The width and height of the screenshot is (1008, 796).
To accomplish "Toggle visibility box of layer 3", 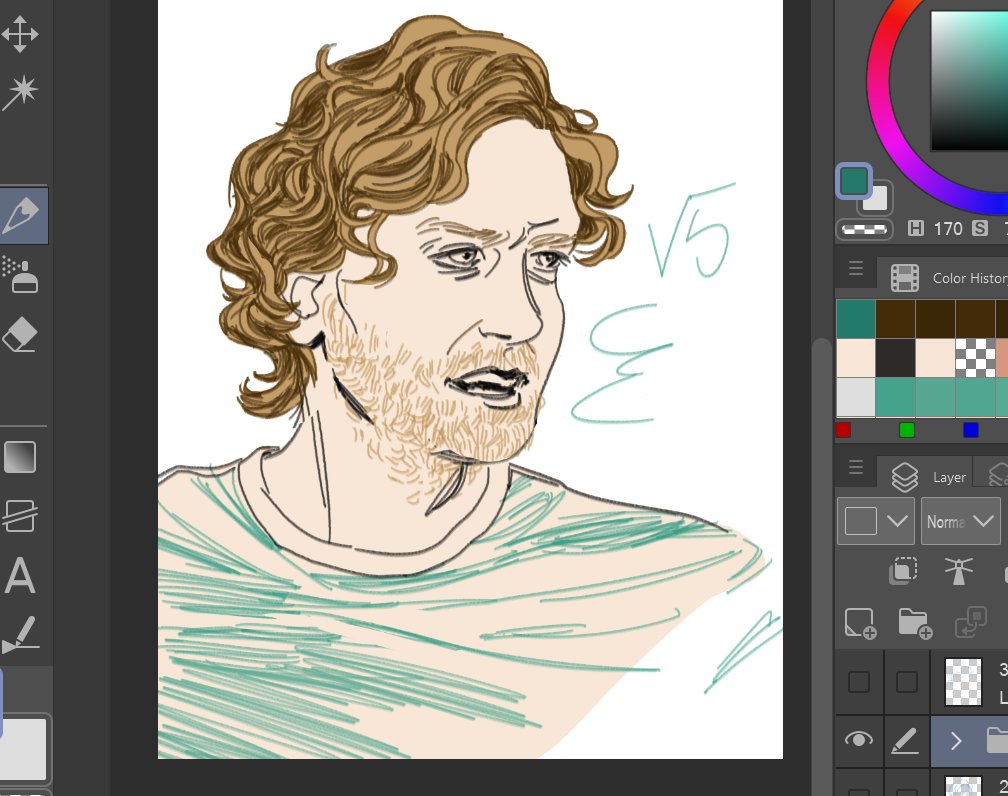I will [x=859, y=682].
